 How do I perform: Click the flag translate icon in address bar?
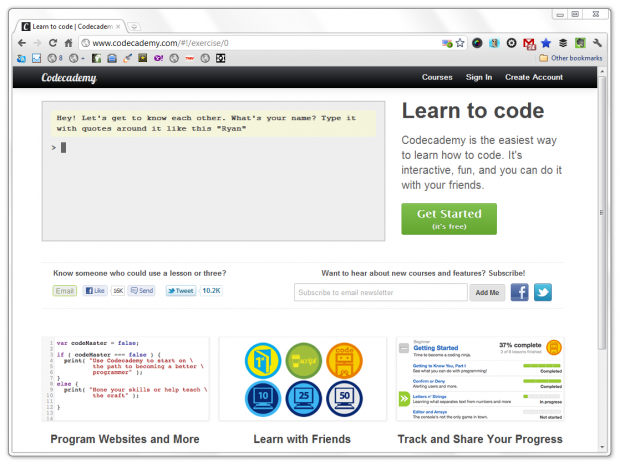coord(447,43)
